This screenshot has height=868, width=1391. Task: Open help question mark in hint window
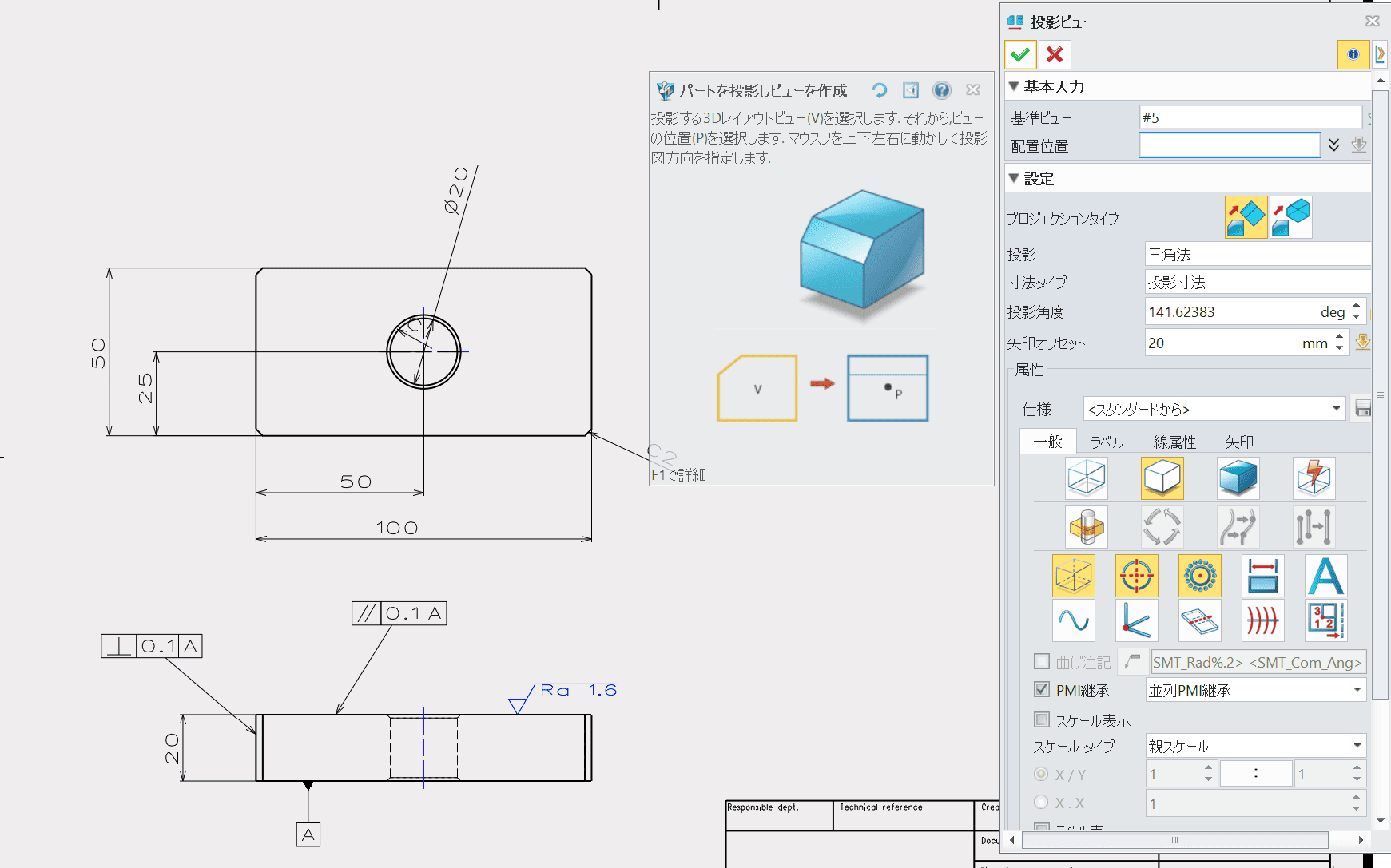[x=942, y=90]
